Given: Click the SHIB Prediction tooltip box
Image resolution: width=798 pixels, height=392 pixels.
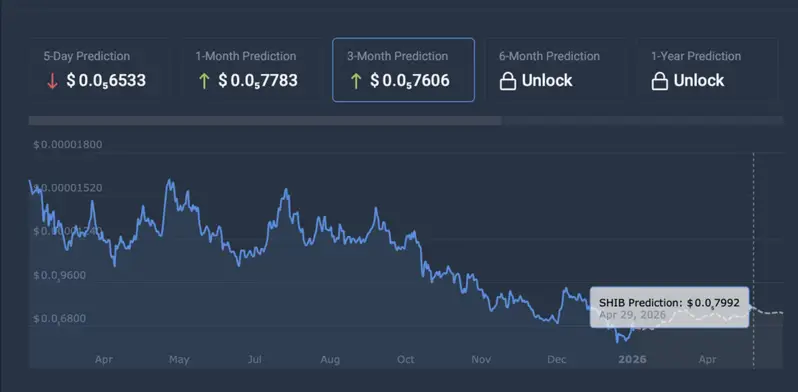Looking at the screenshot, I should (669, 307).
